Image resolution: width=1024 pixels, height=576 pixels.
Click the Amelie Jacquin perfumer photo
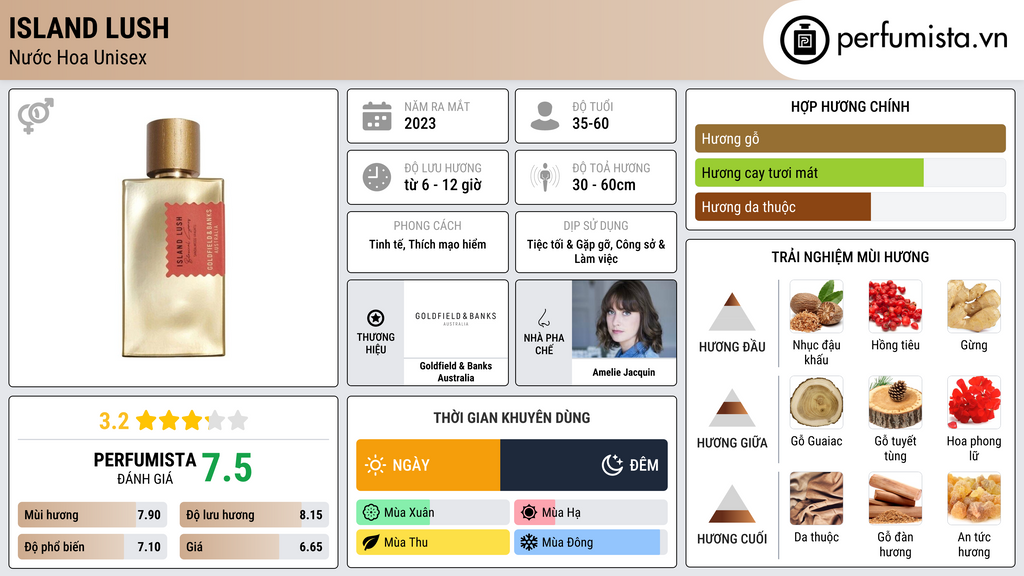click(624, 319)
